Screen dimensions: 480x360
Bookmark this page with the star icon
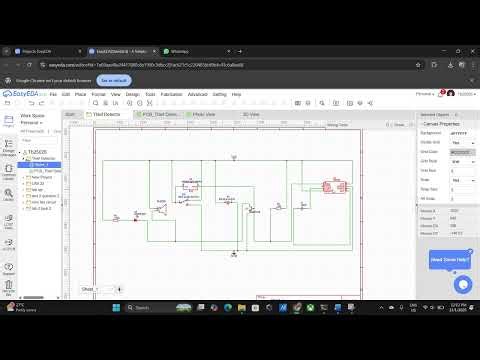[x=418, y=65]
